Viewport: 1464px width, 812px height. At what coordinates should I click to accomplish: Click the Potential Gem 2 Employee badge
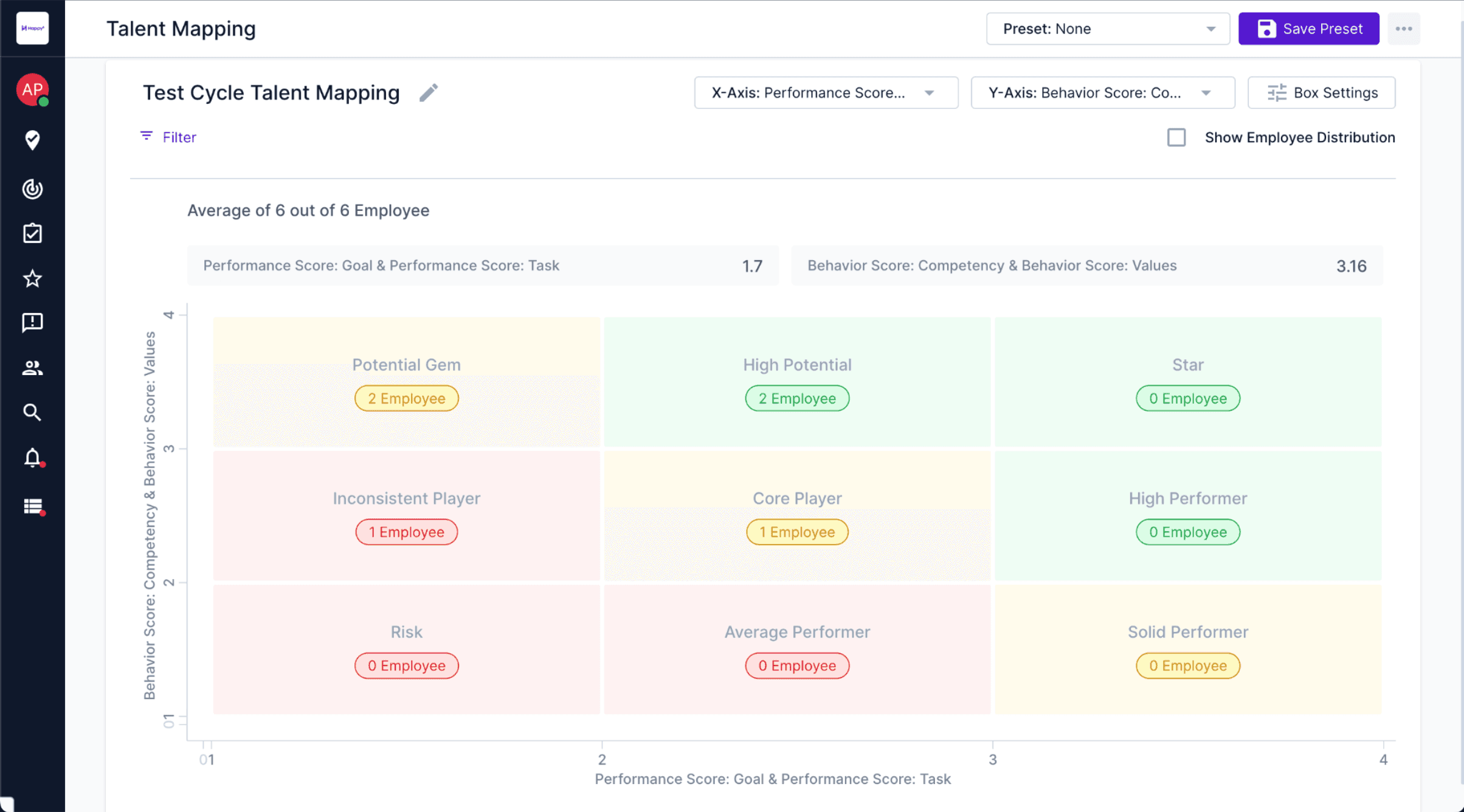point(407,398)
